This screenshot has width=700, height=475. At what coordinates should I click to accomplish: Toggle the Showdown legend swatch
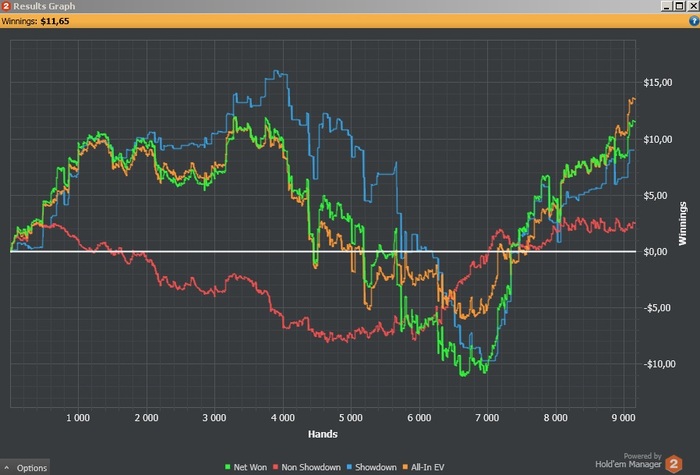coord(349,467)
